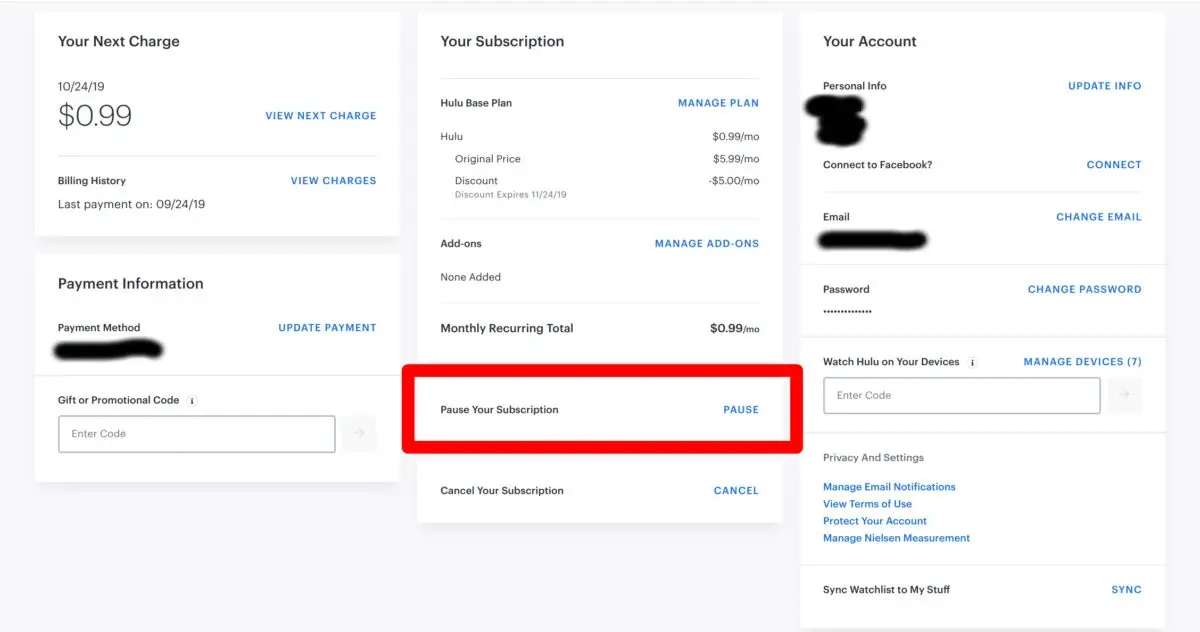1200x632 pixels.
Task: Click the $0.99 next charge amount
Action: click(x=95, y=116)
